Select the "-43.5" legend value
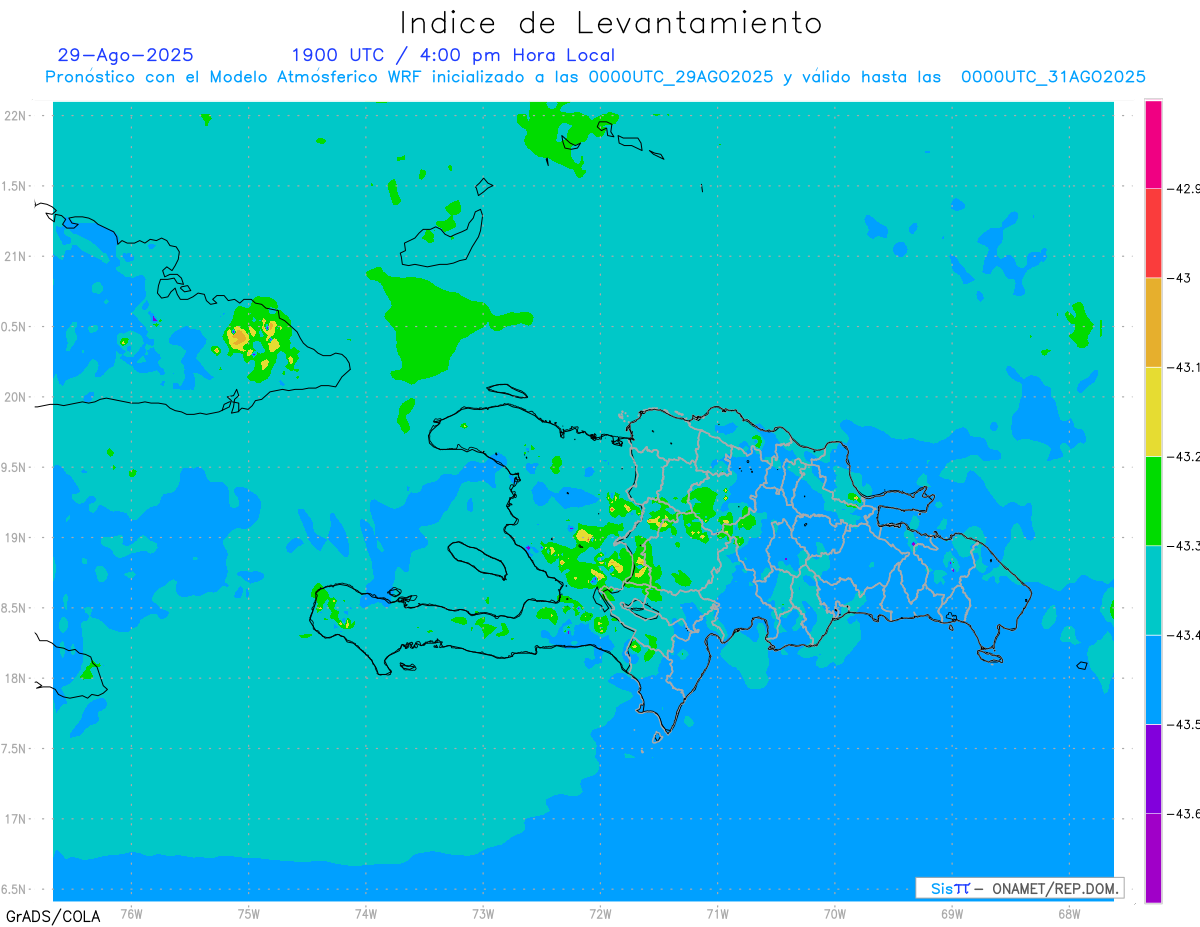Viewport: 1200px width, 927px height. pyautogui.click(x=1184, y=724)
